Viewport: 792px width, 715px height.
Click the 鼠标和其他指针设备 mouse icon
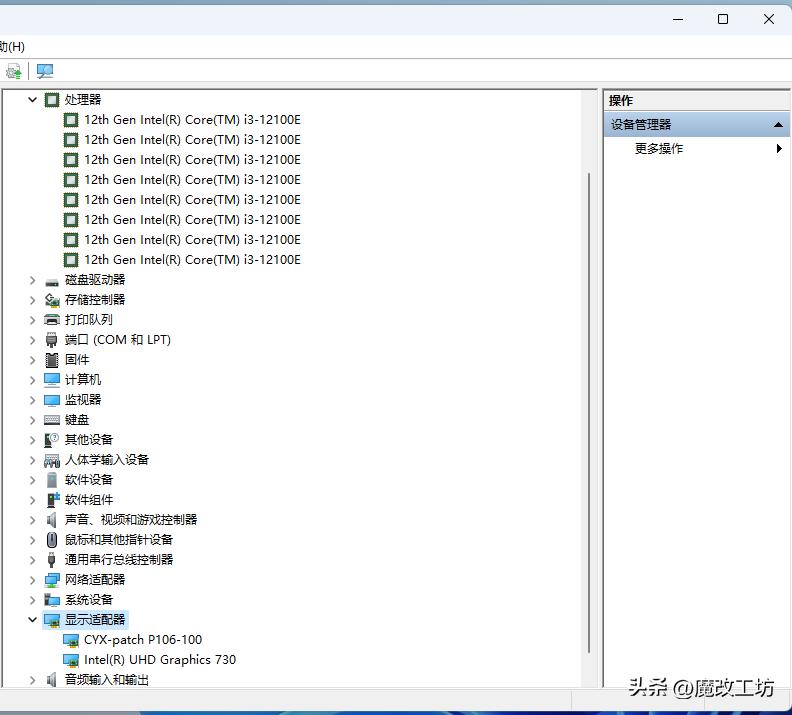pyautogui.click(x=52, y=540)
